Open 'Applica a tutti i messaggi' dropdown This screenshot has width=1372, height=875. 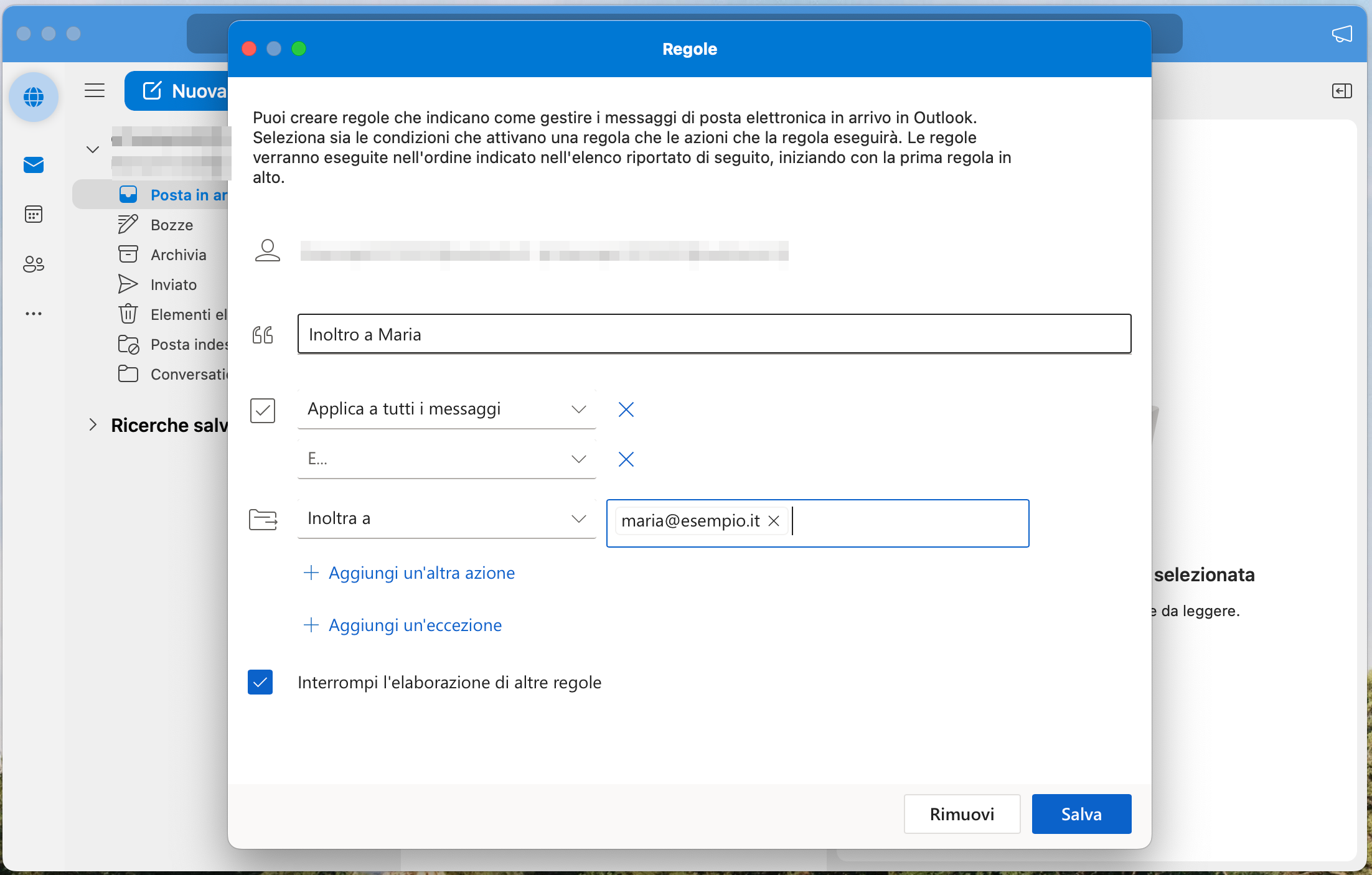(x=447, y=409)
